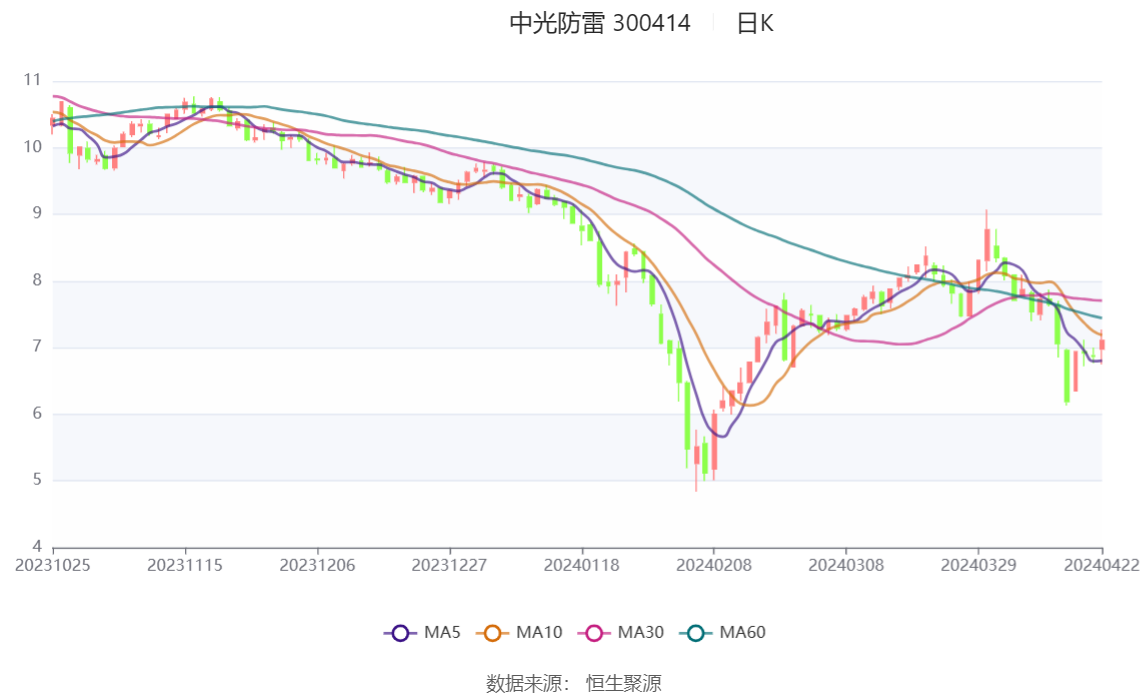Toggle the MA5 legend marker
This screenshot has width=1148, height=699.
400,633
